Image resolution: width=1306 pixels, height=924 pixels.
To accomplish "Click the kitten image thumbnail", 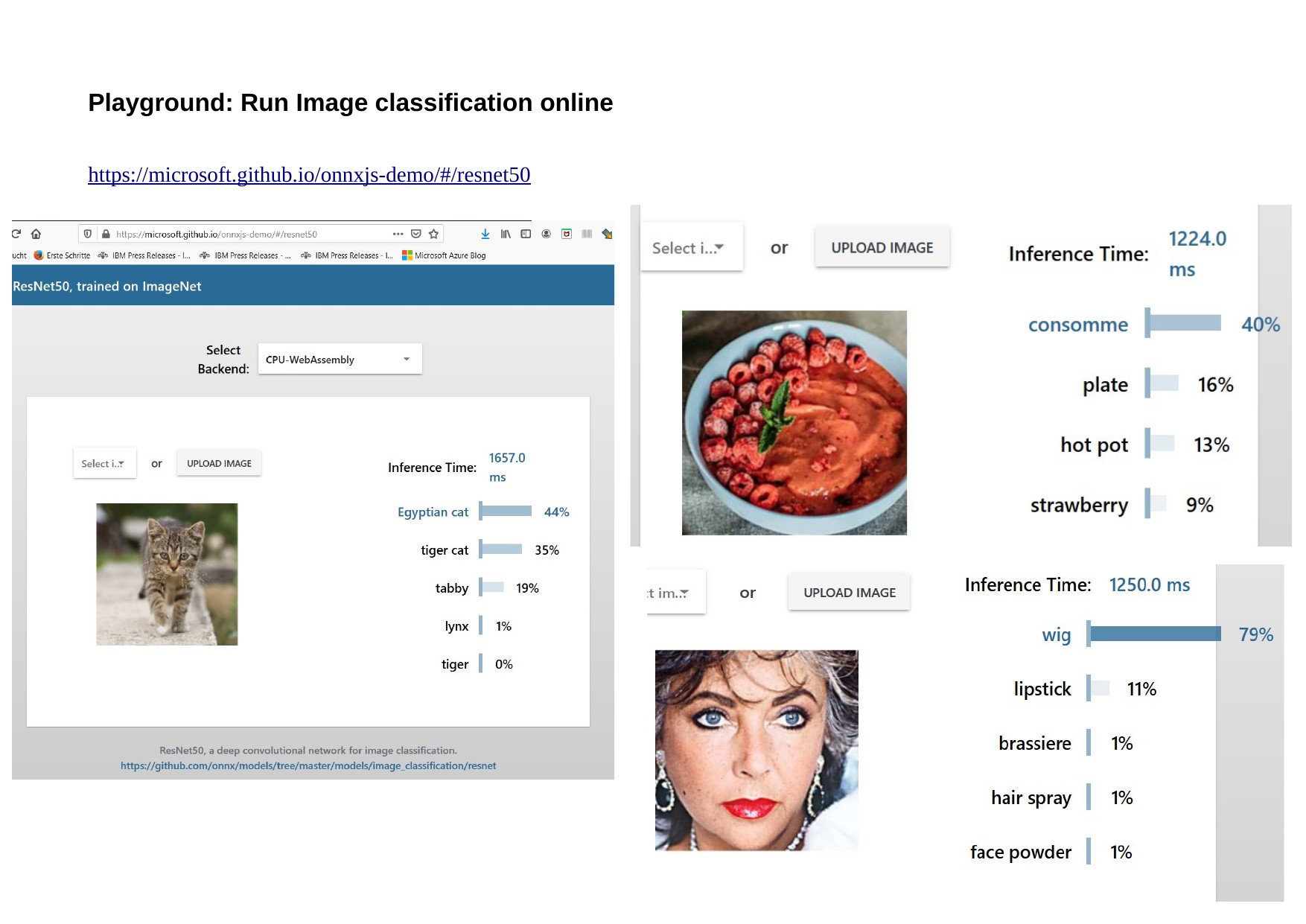I will point(167,574).
